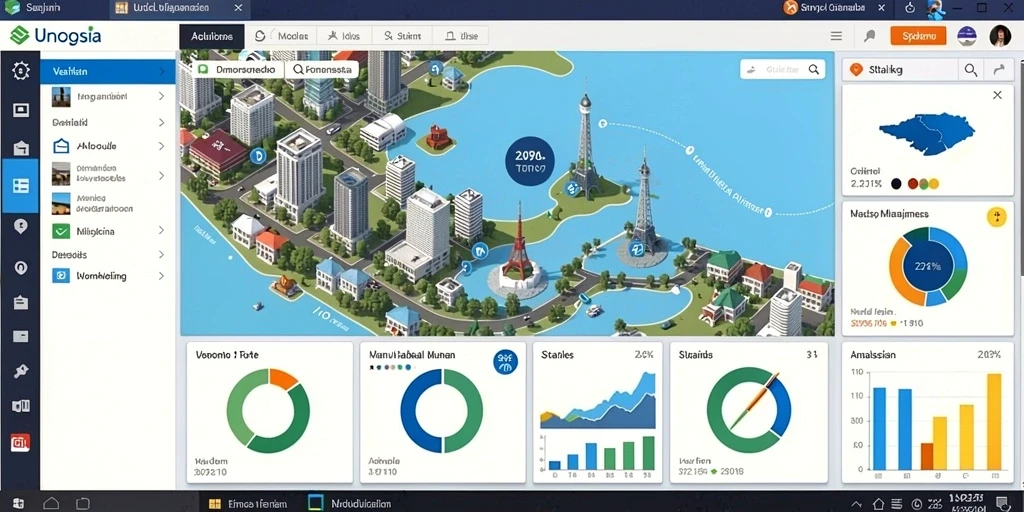Select the monitor icon in left sidebar
Screen dimensions: 1024x512
(21, 110)
